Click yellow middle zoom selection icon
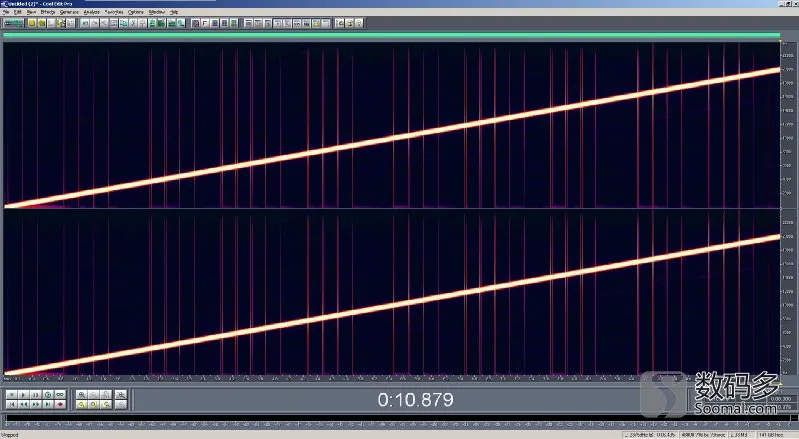This screenshot has height=439, width=799. (94, 404)
